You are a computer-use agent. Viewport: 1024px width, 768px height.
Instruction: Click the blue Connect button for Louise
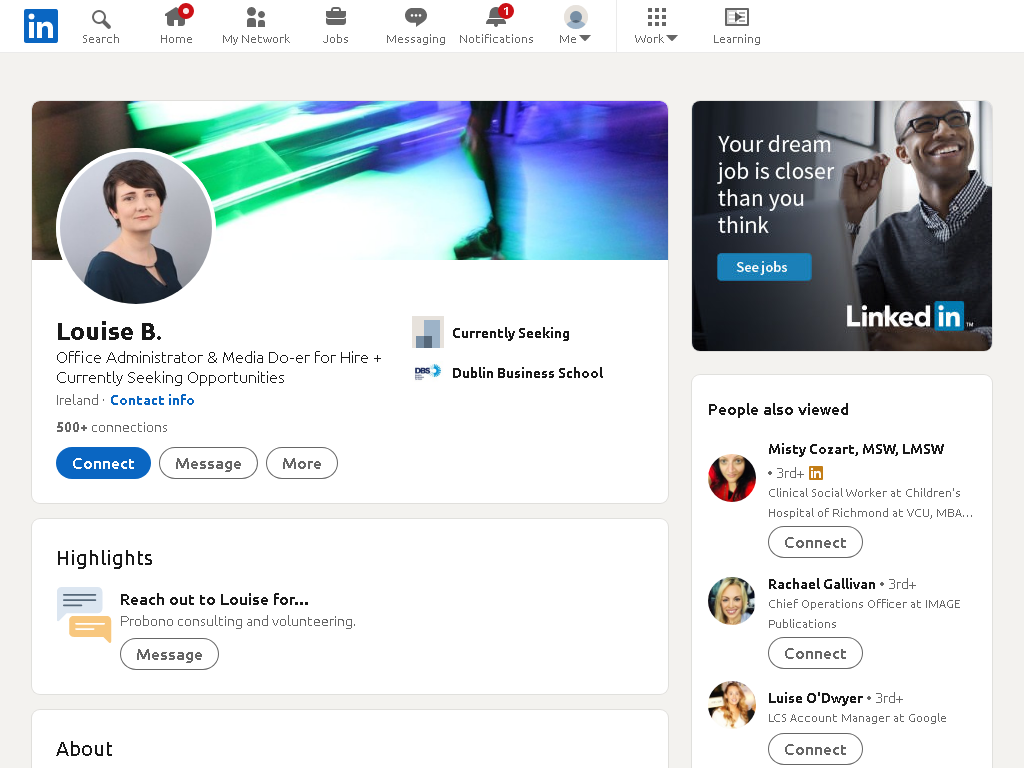tap(103, 463)
